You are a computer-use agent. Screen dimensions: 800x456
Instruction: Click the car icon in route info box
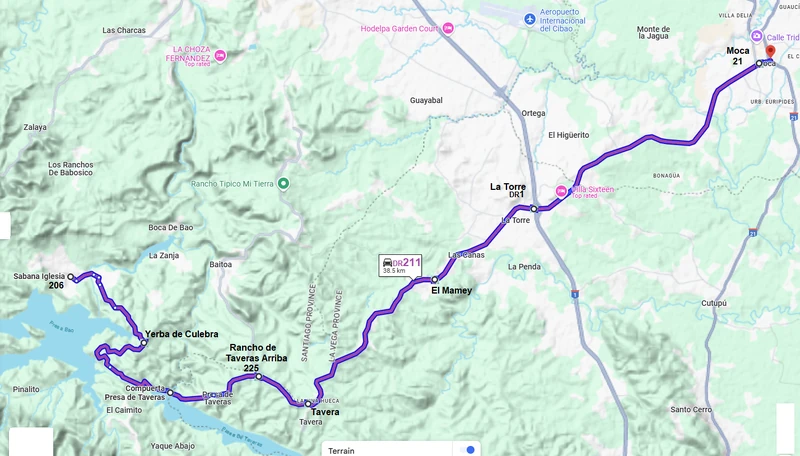pos(387,262)
